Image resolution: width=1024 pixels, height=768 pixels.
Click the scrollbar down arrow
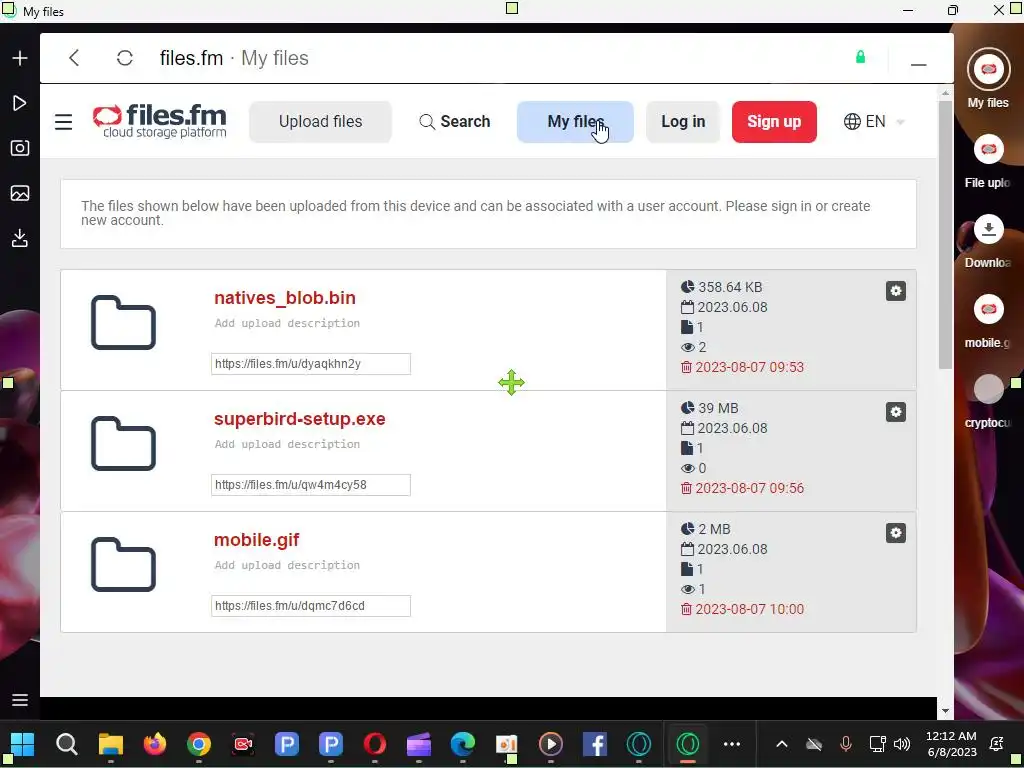(945, 711)
